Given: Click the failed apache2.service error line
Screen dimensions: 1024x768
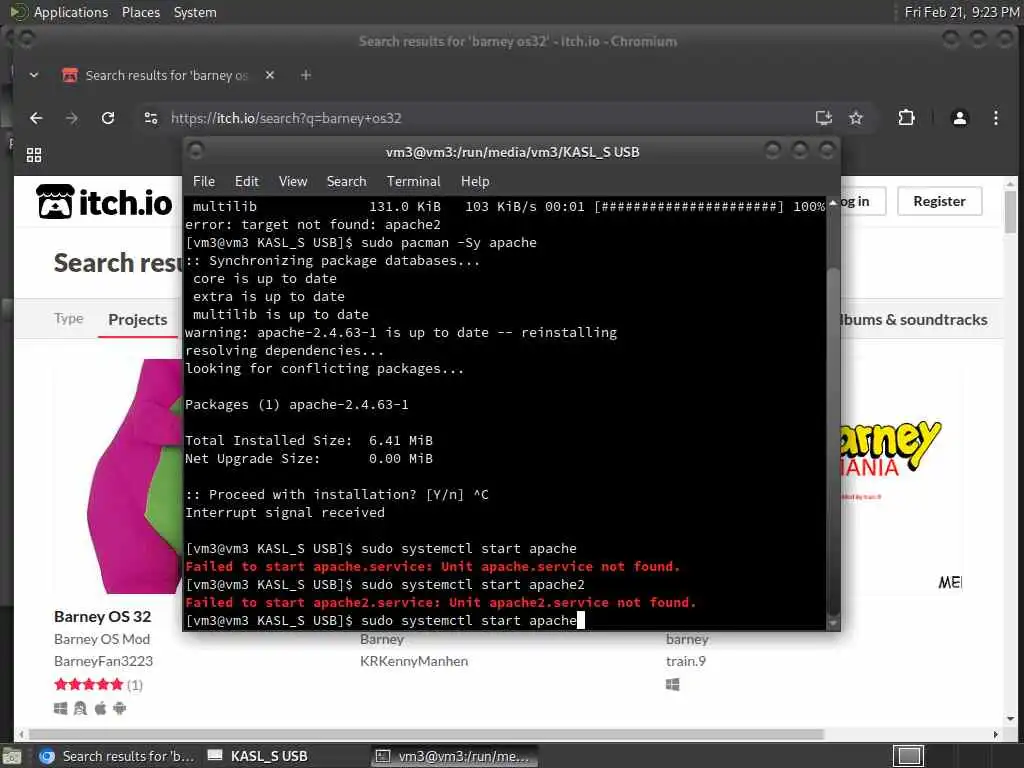Looking at the screenshot, I should tap(441, 602).
